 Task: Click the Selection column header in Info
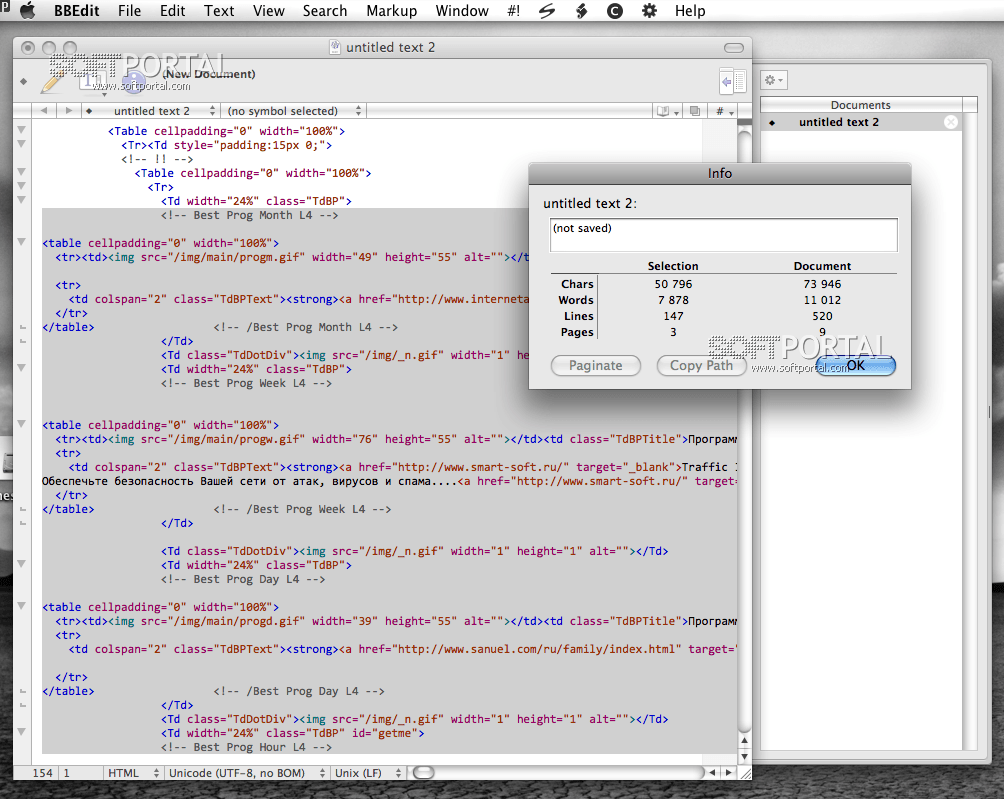pos(673,266)
